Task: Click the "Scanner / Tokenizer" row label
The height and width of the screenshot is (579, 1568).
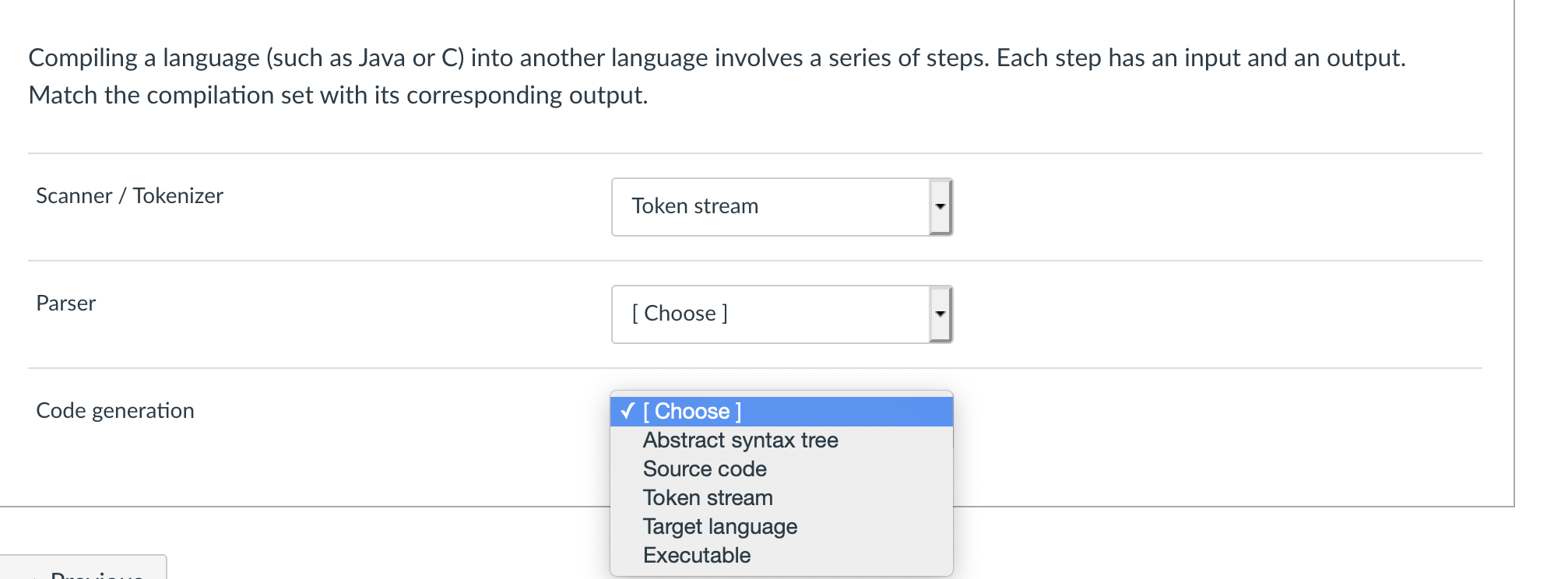Action: (129, 196)
